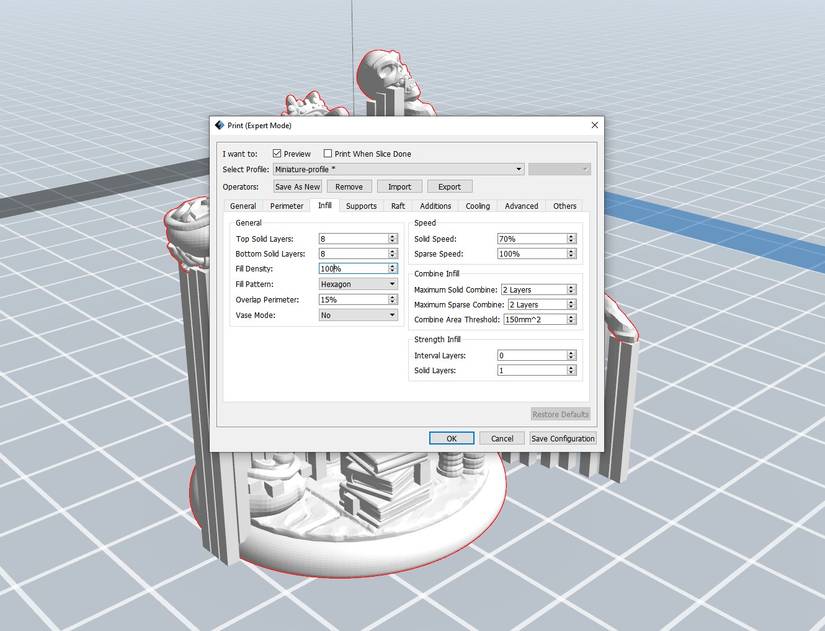The height and width of the screenshot is (631, 825).
Task: Click the Save Configuration button
Action: 562,438
